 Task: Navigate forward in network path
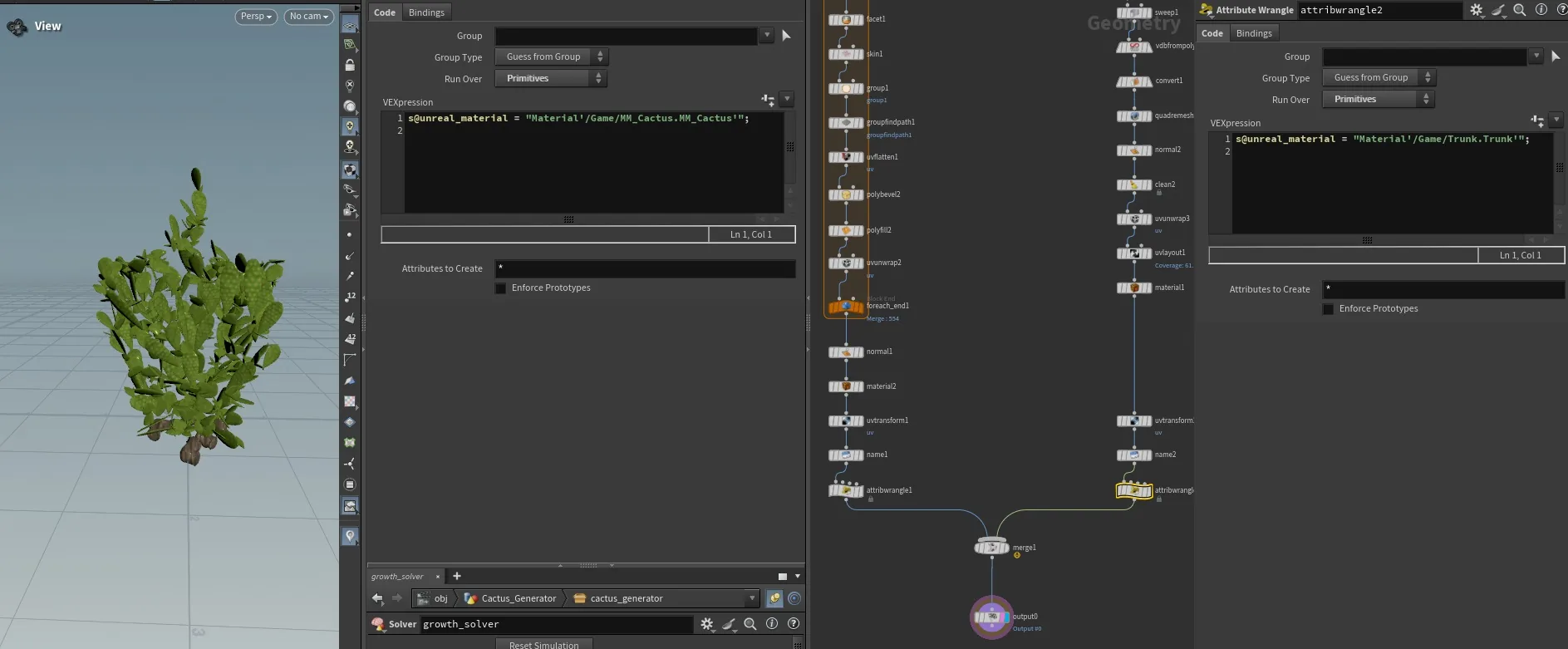(x=396, y=598)
